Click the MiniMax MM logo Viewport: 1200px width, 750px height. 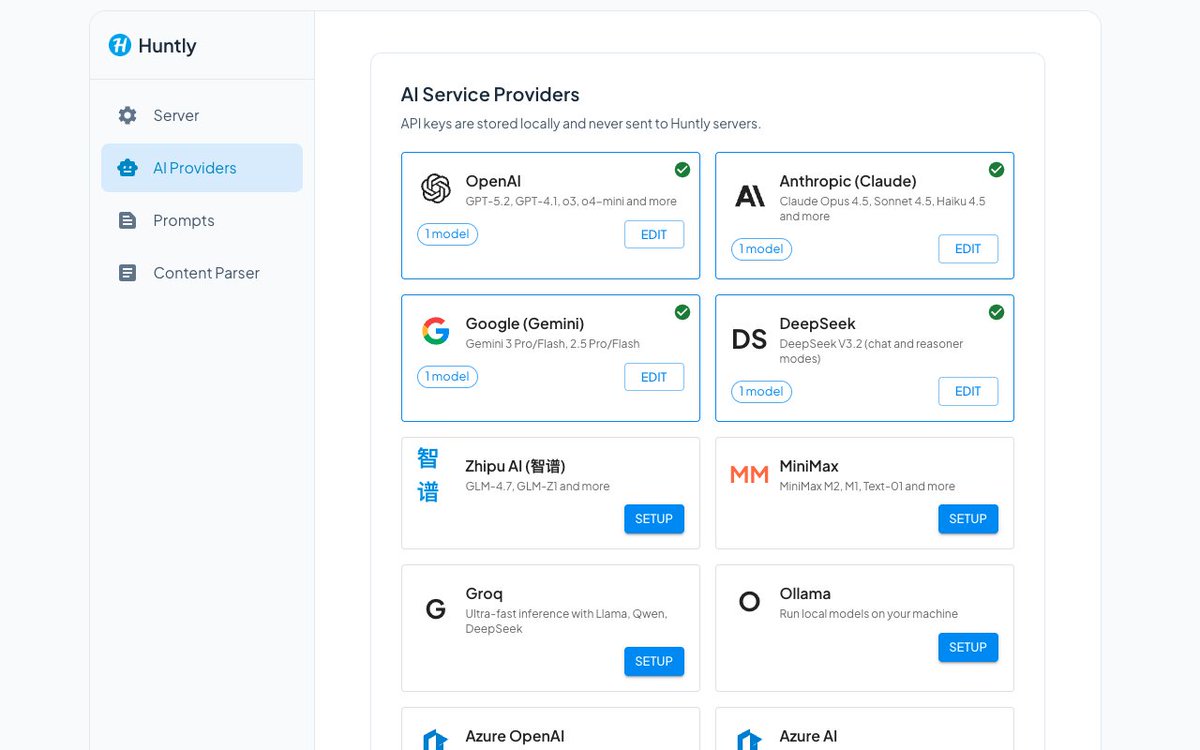point(750,474)
